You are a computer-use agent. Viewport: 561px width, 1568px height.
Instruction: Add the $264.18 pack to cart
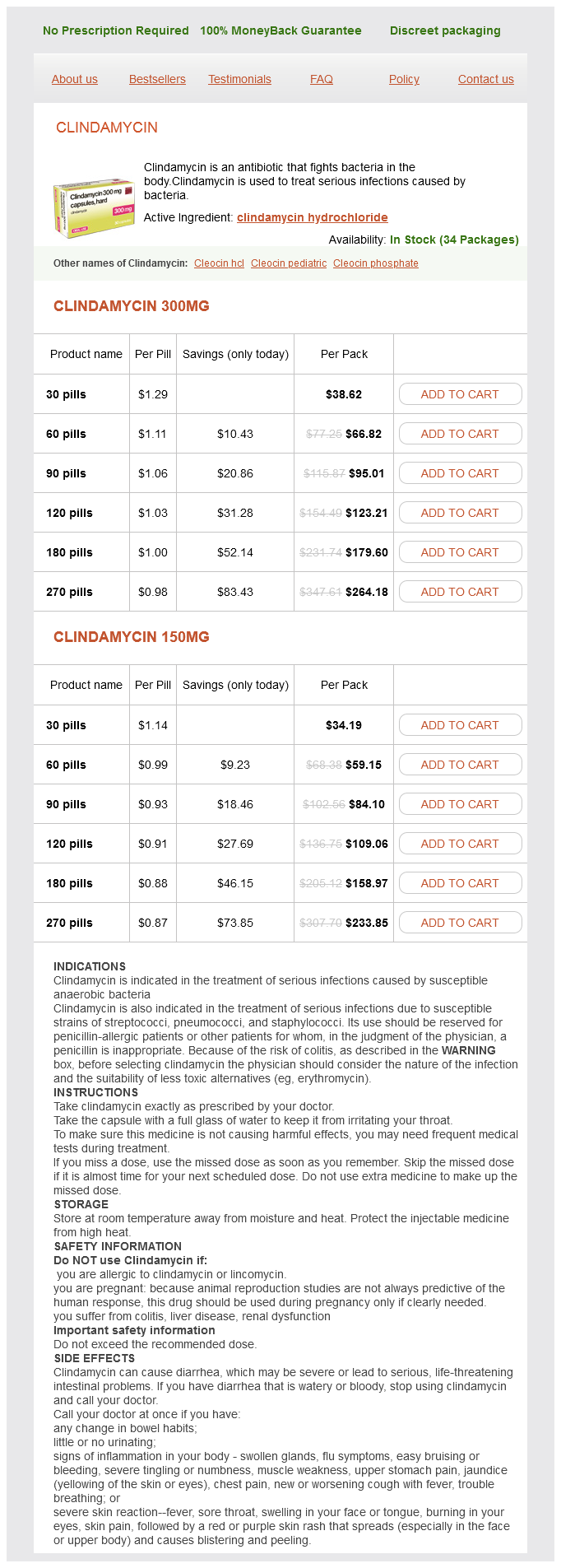tap(460, 592)
